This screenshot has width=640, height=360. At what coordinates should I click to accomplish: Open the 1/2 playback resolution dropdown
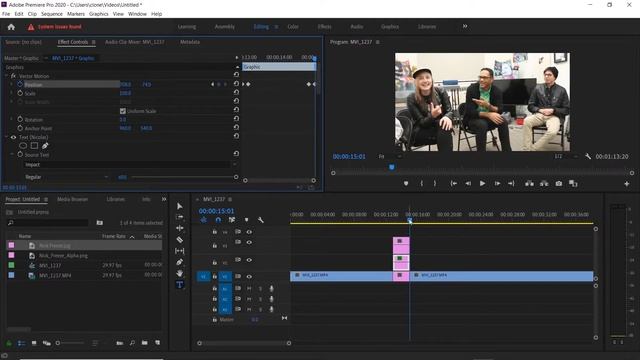(x=567, y=156)
